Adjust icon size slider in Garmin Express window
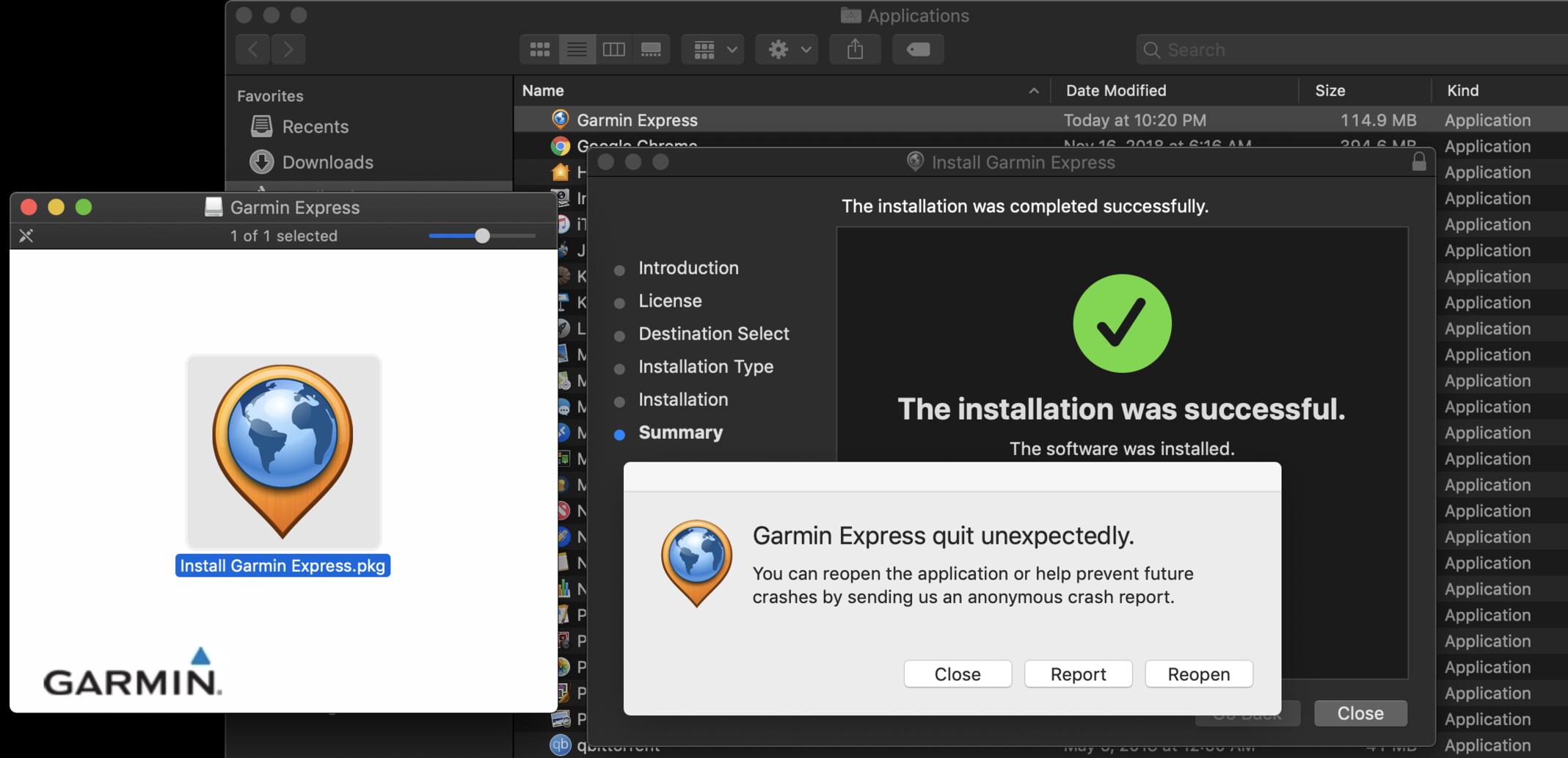 [x=482, y=236]
